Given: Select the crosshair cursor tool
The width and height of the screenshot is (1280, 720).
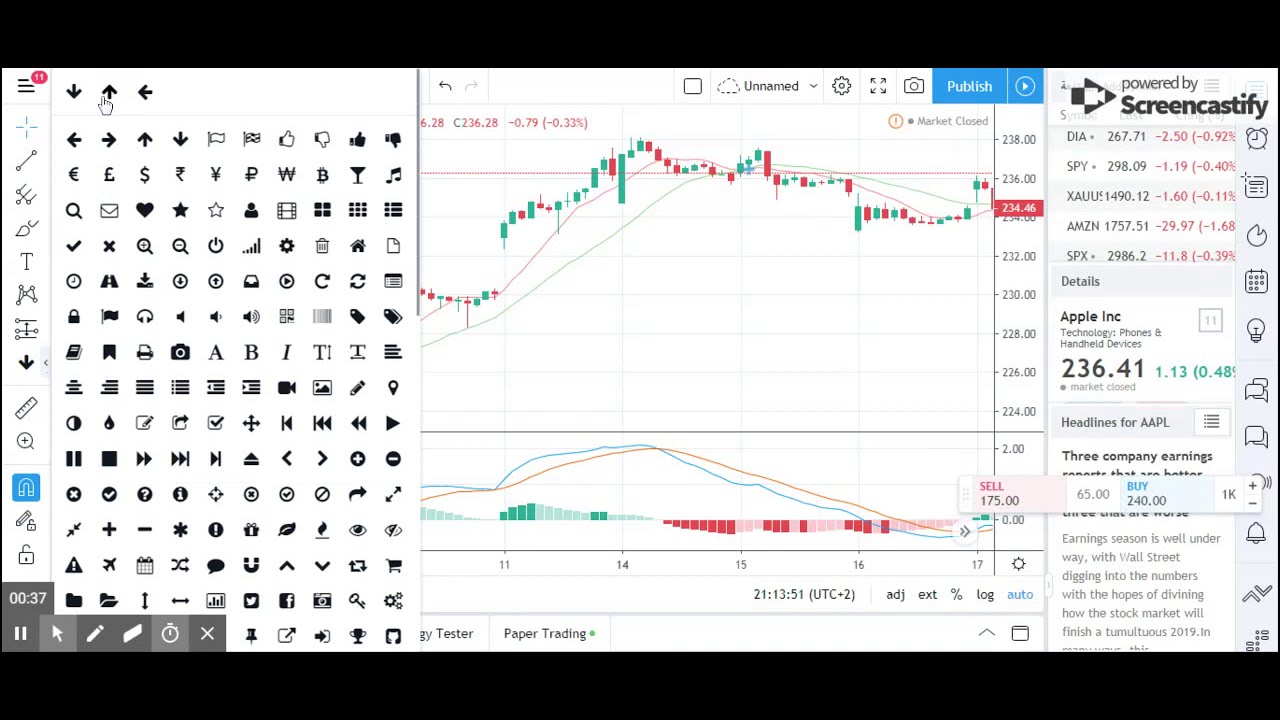Looking at the screenshot, I should 26,126.
